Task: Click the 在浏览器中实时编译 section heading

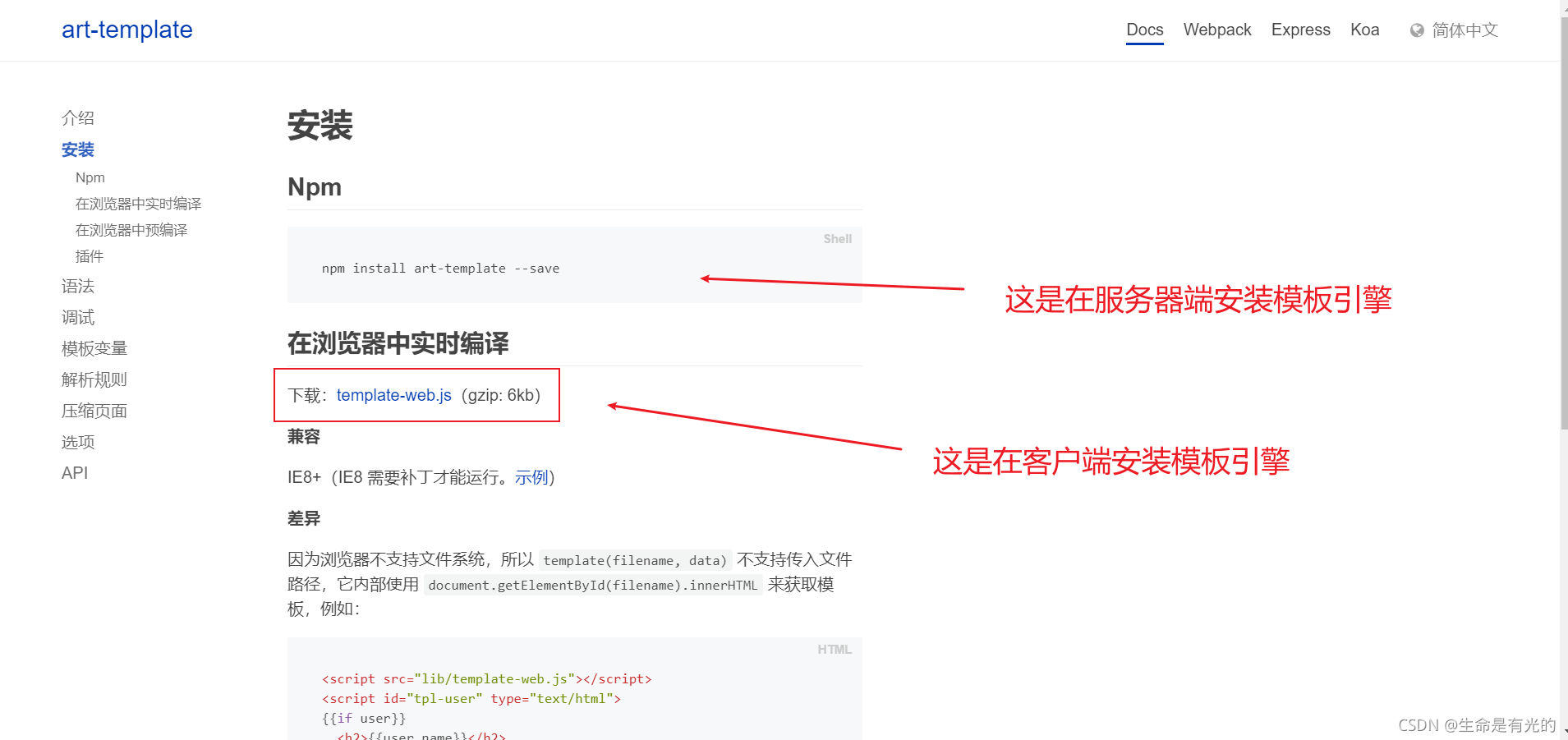Action: (x=398, y=343)
